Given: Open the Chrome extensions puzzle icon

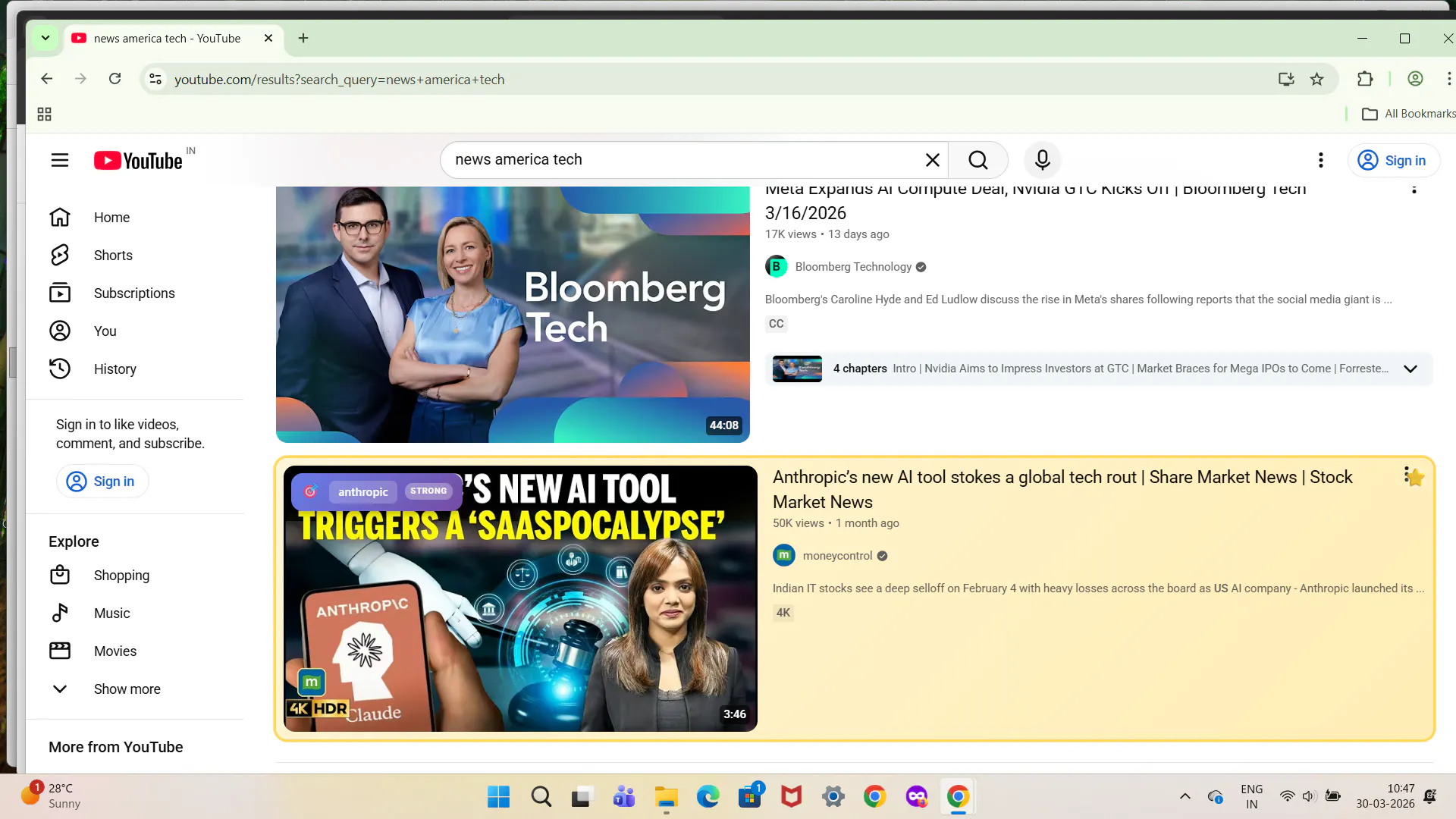Looking at the screenshot, I should [x=1365, y=79].
